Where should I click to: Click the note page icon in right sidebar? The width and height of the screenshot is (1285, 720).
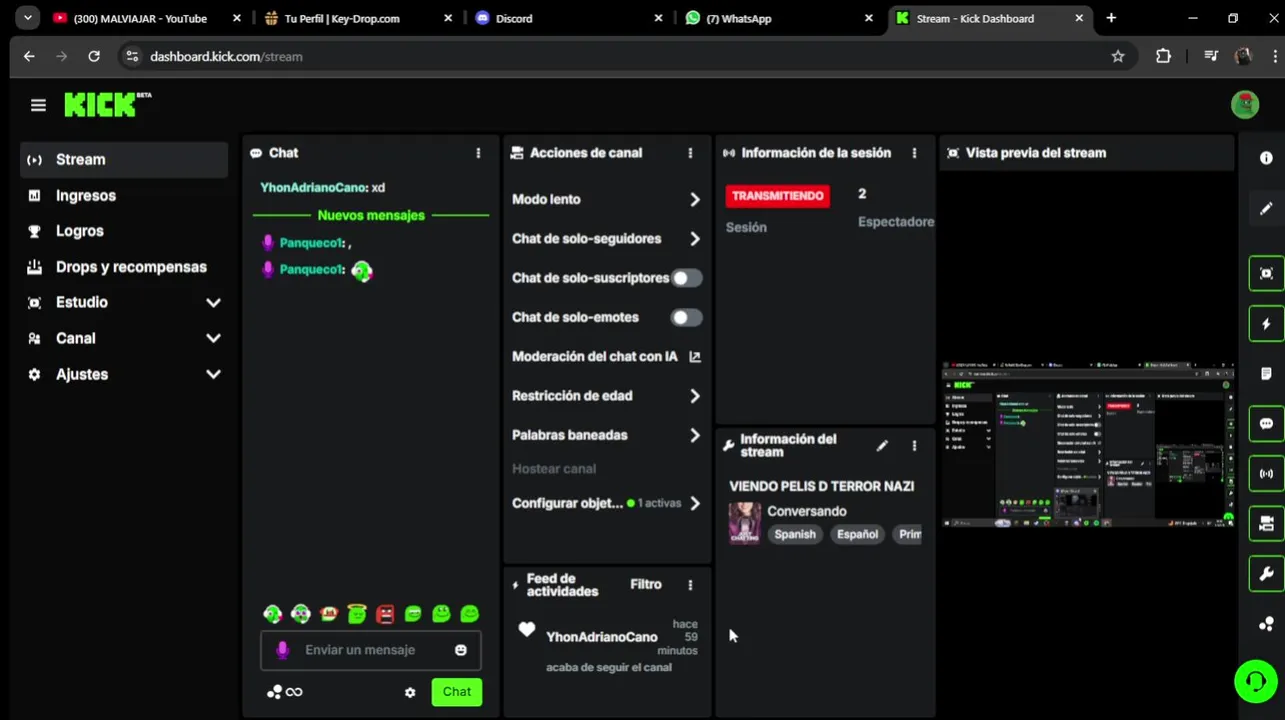(1266, 374)
